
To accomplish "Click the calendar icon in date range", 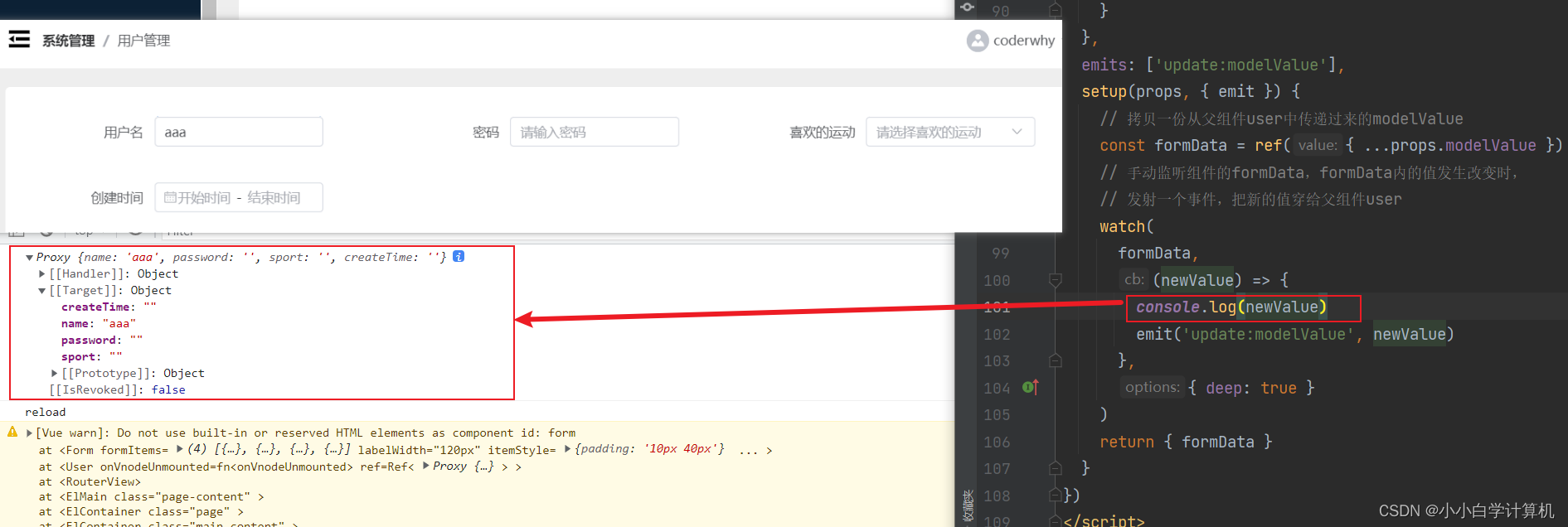I will pos(170,197).
